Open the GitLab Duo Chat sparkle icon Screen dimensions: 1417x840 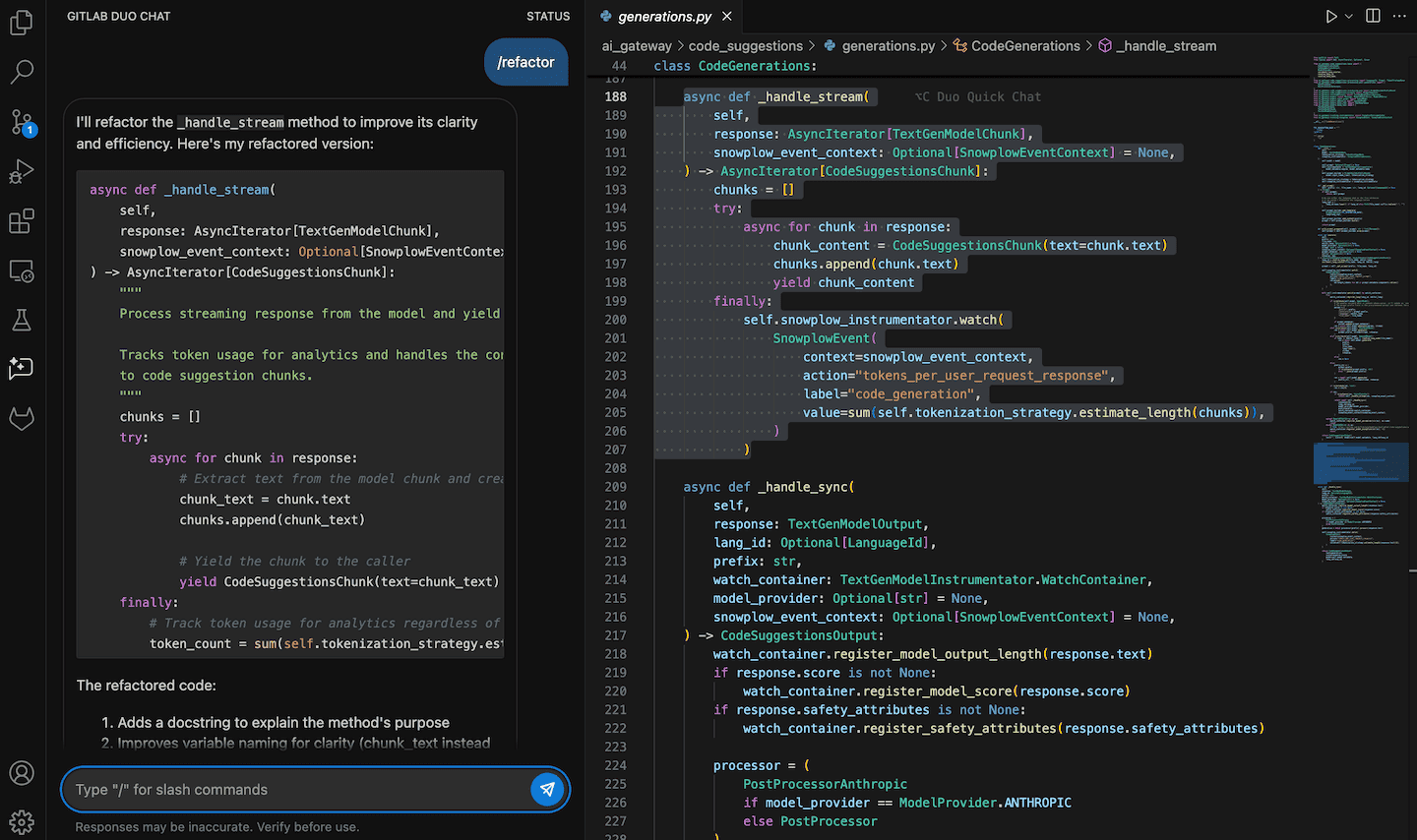tap(22, 369)
